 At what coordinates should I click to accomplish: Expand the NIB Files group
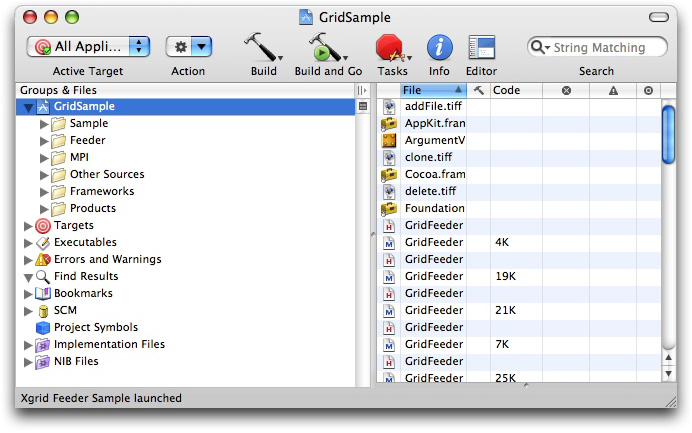coord(28,362)
